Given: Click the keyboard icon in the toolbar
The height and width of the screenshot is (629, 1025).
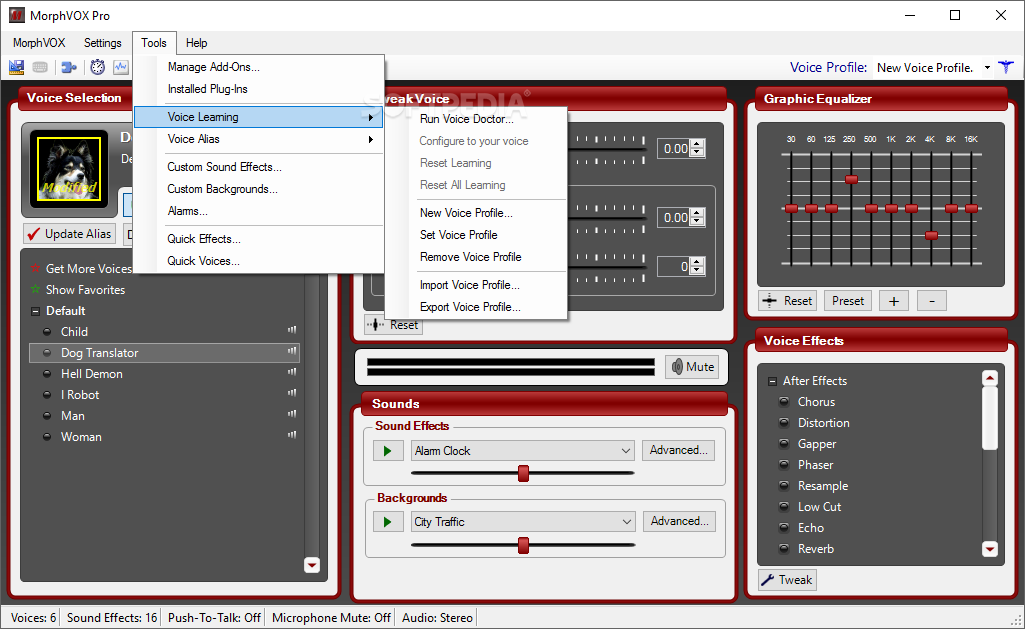Looking at the screenshot, I should pyautogui.click(x=40, y=67).
